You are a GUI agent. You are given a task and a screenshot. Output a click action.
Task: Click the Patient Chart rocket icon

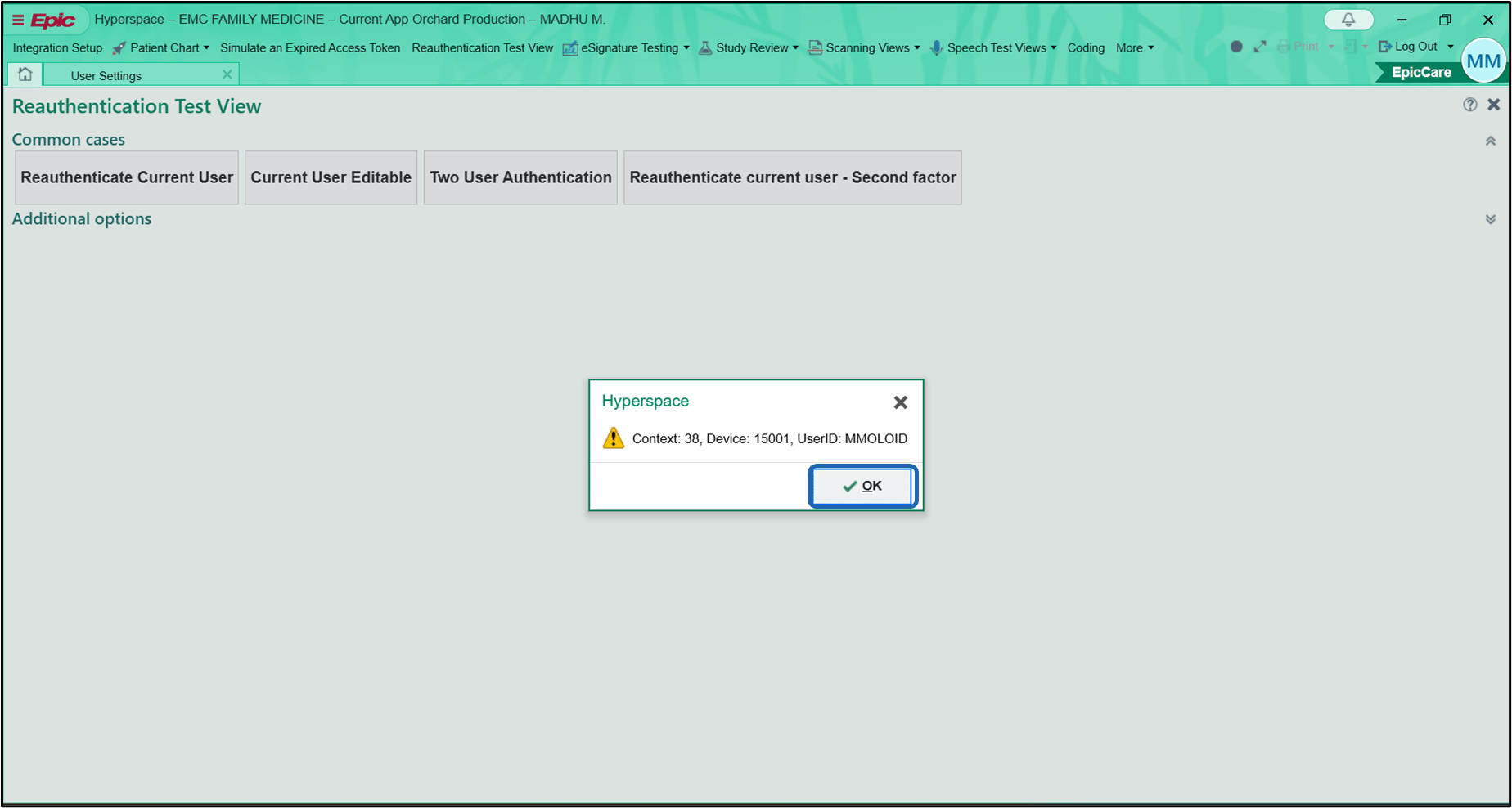[119, 48]
